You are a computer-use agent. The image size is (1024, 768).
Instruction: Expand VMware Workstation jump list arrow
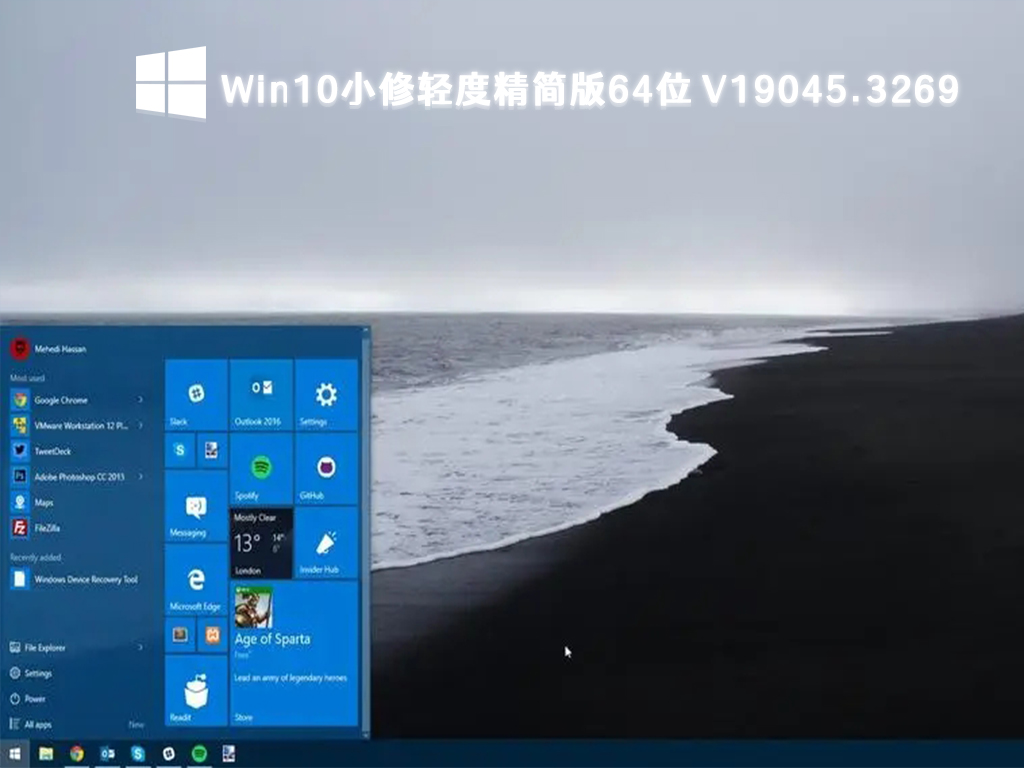140,425
